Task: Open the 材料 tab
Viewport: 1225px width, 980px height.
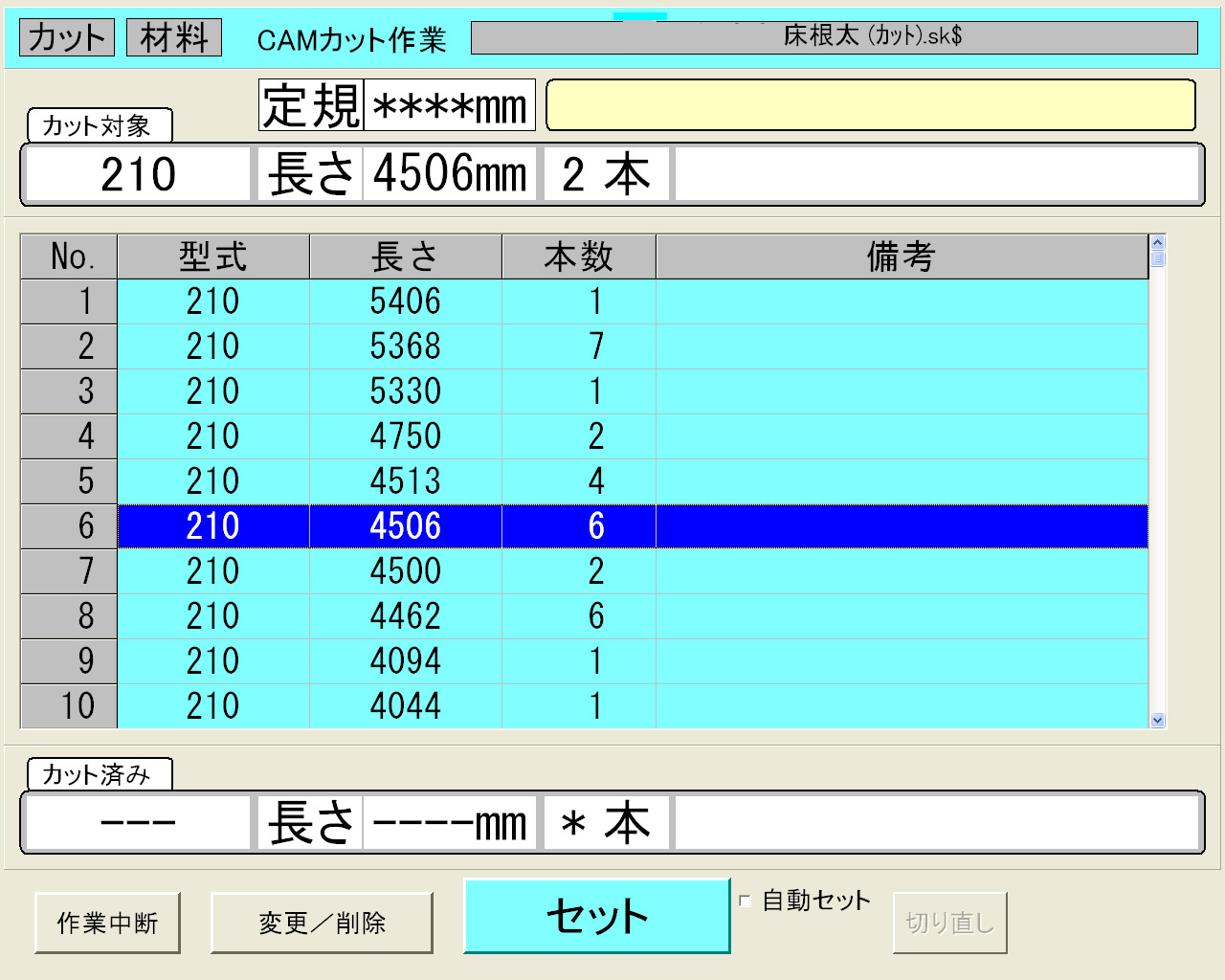Action: (x=174, y=38)
